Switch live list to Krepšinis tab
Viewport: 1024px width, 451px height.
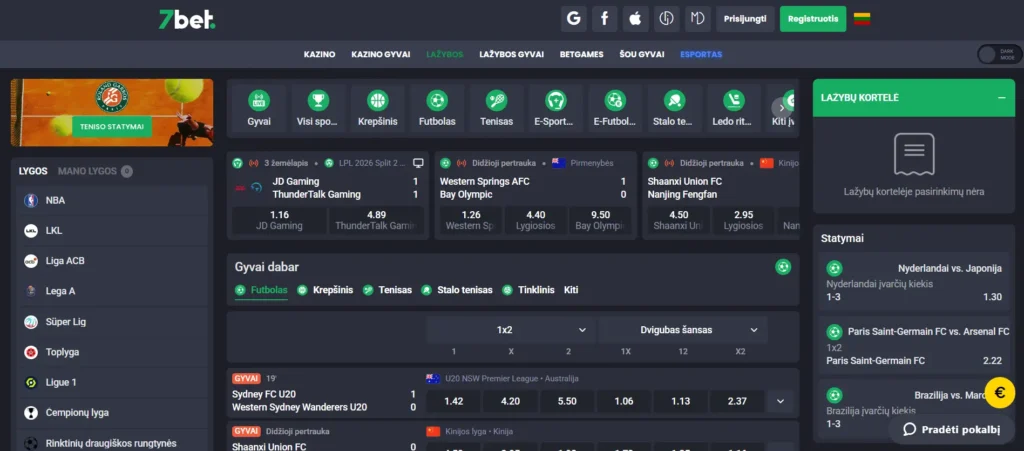click(x=325, y=290)
